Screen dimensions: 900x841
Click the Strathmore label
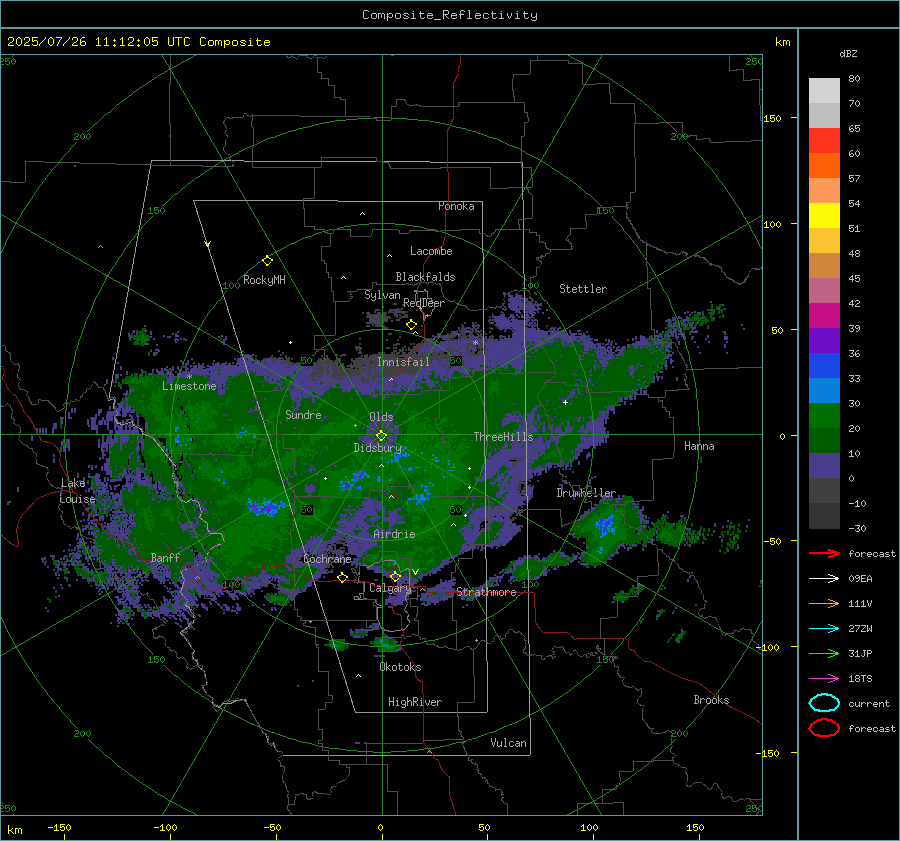486,592
